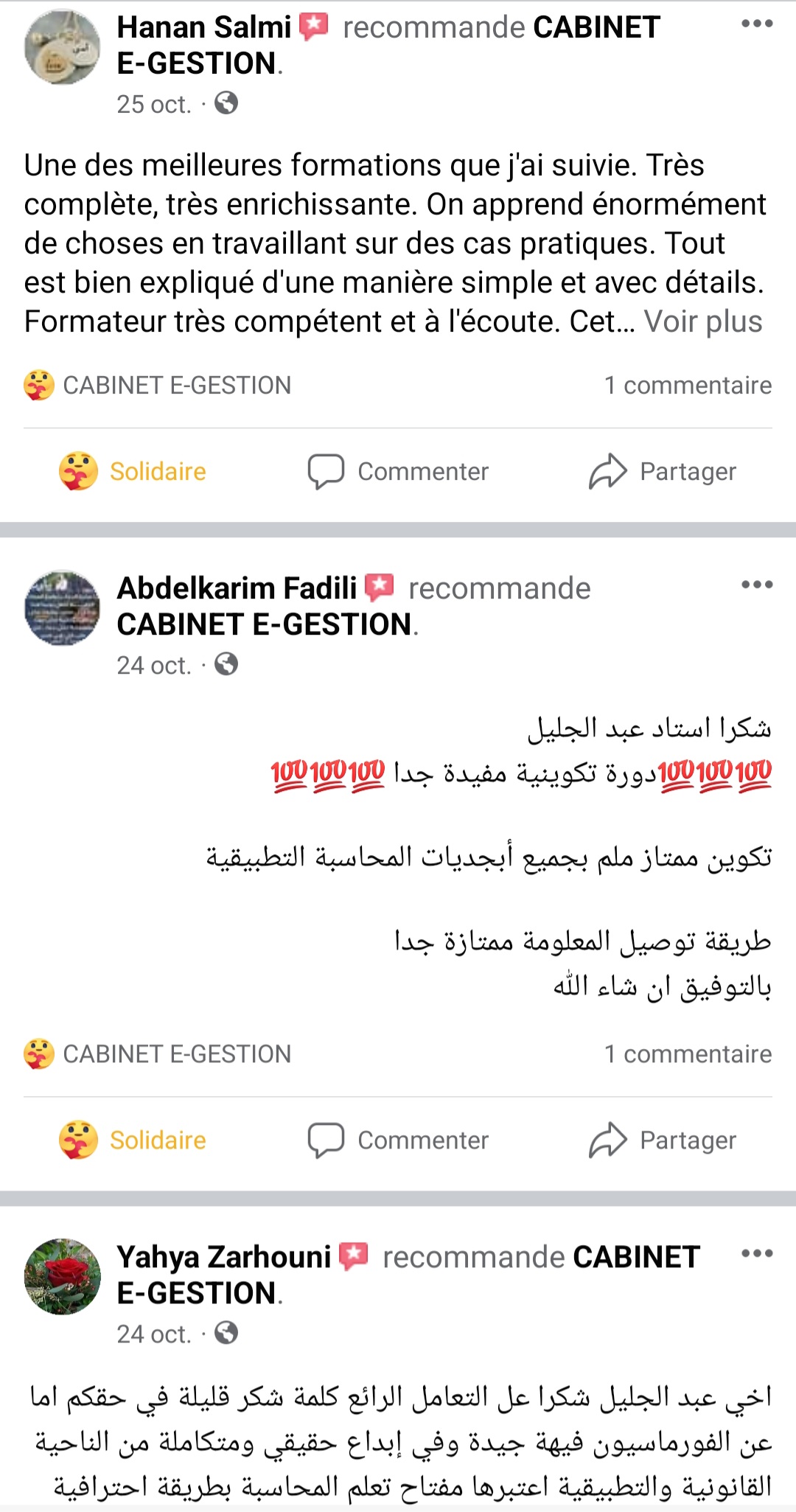796x1512 pixels.
Task: Open Hanan Salmi's profile picture
Action: (x=63, y=47)
